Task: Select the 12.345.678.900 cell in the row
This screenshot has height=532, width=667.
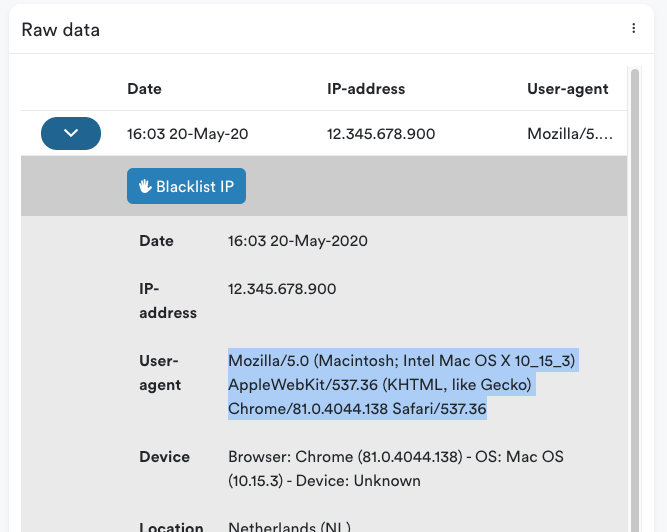Action: pos(381,134)
